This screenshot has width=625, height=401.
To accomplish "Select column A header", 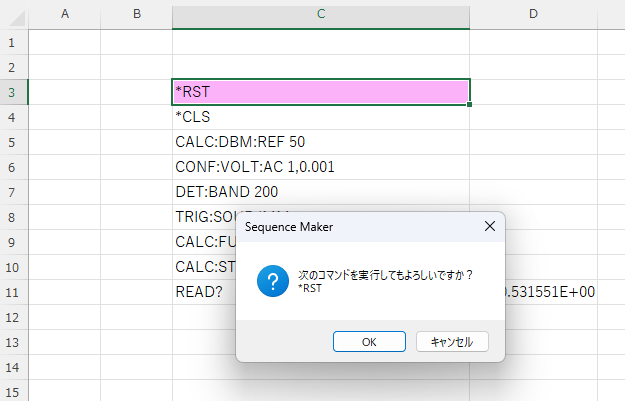I will [x=65, y=14].
